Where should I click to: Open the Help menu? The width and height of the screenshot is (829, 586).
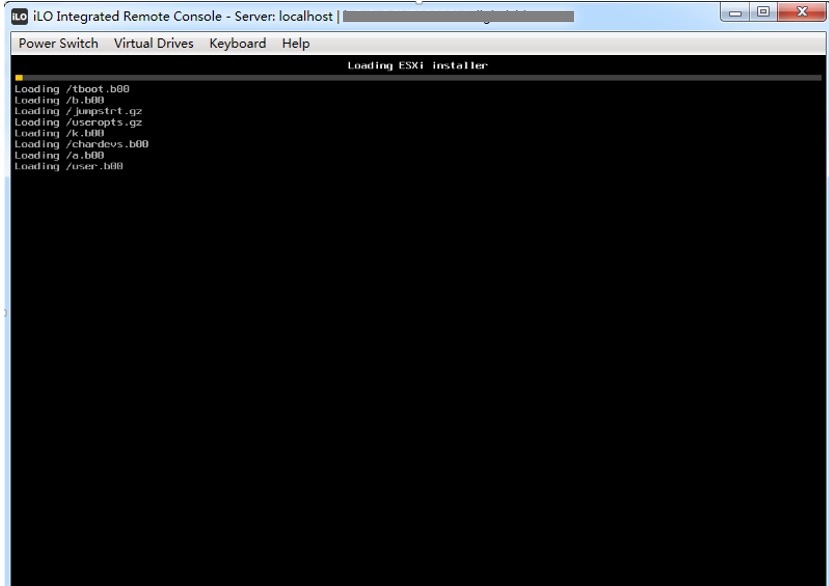click(296, 43)
